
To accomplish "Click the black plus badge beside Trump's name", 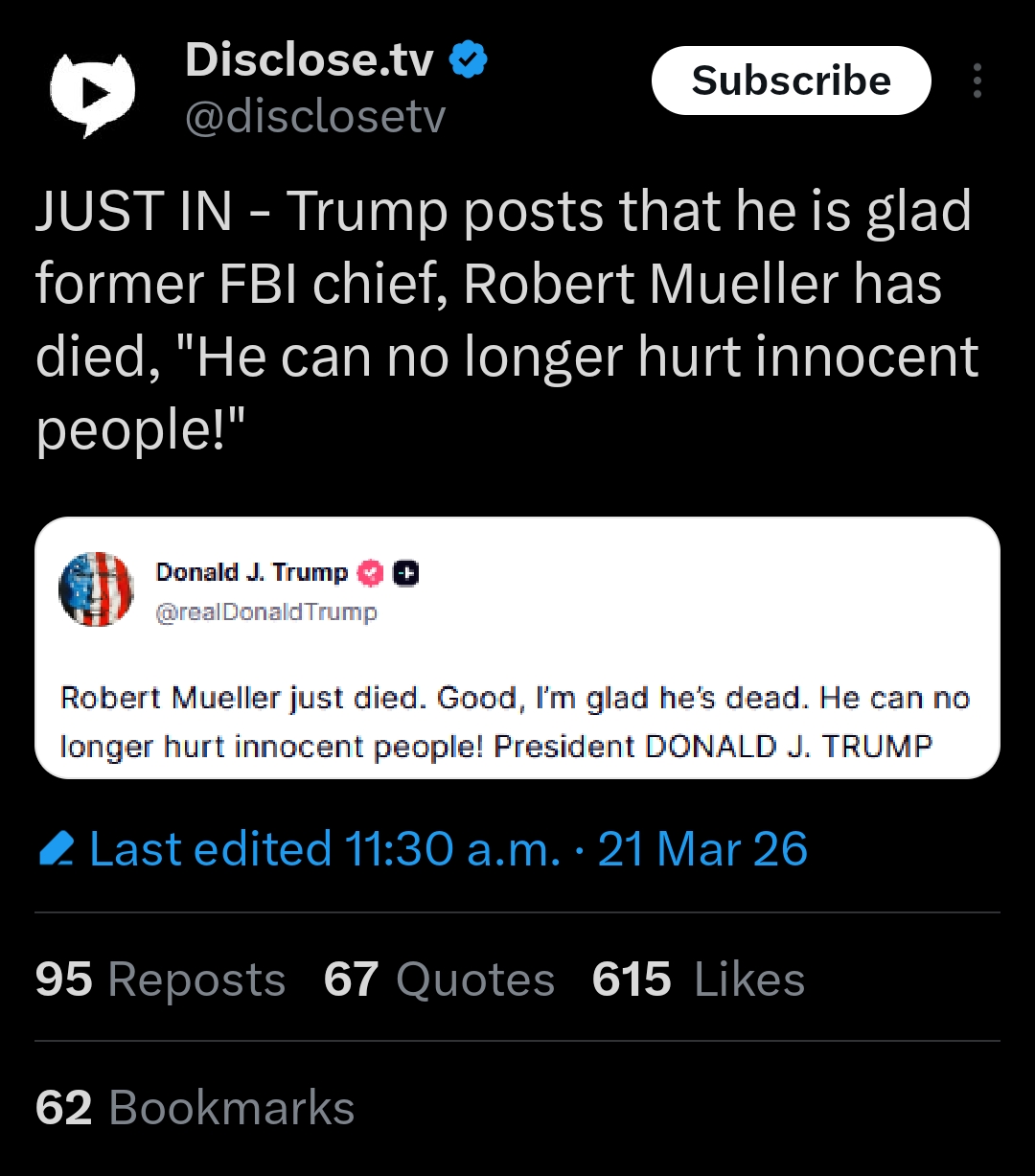I will pos(406,573).
